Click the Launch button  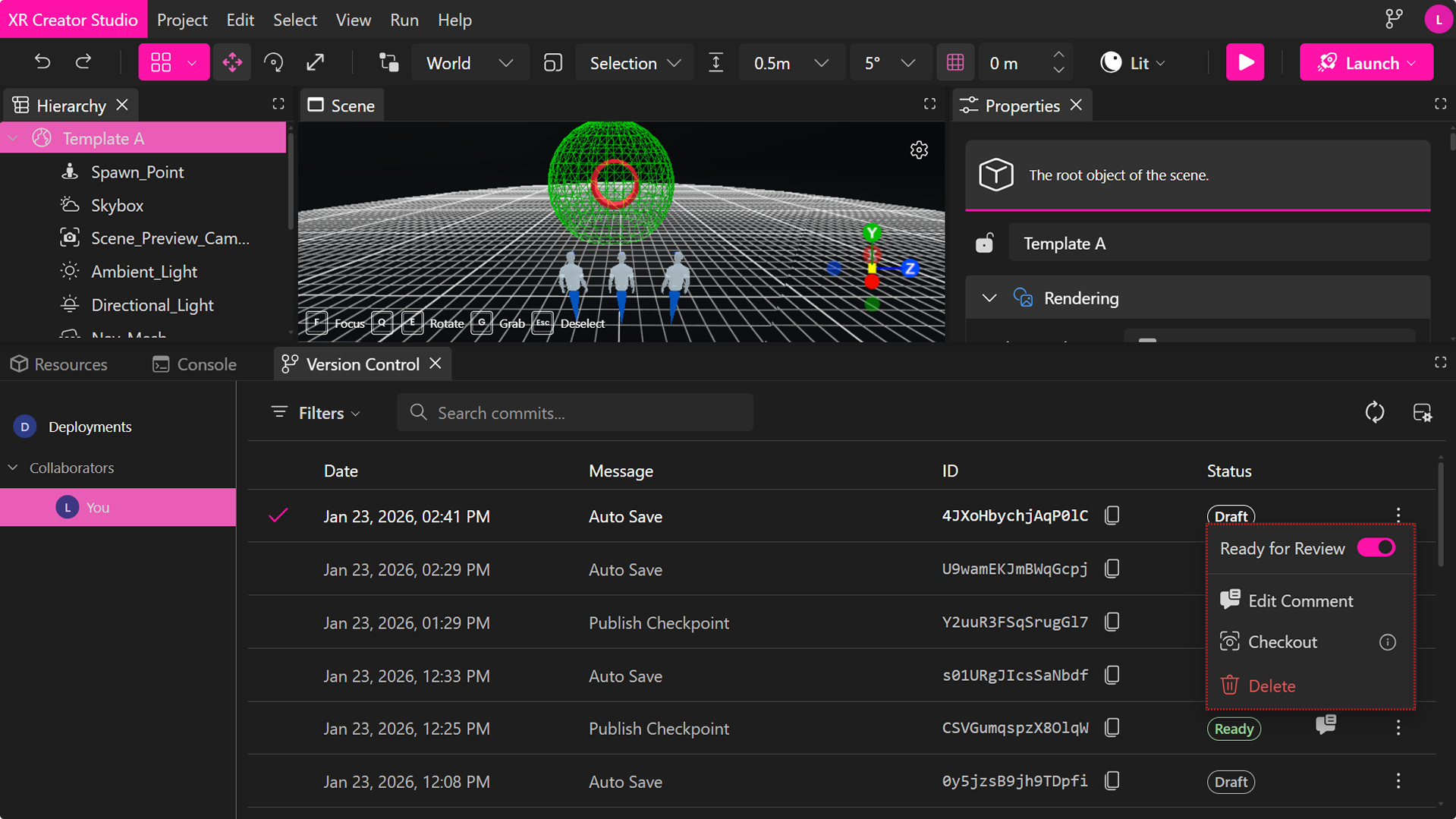pyautogui.click(x=1360, y=63)
